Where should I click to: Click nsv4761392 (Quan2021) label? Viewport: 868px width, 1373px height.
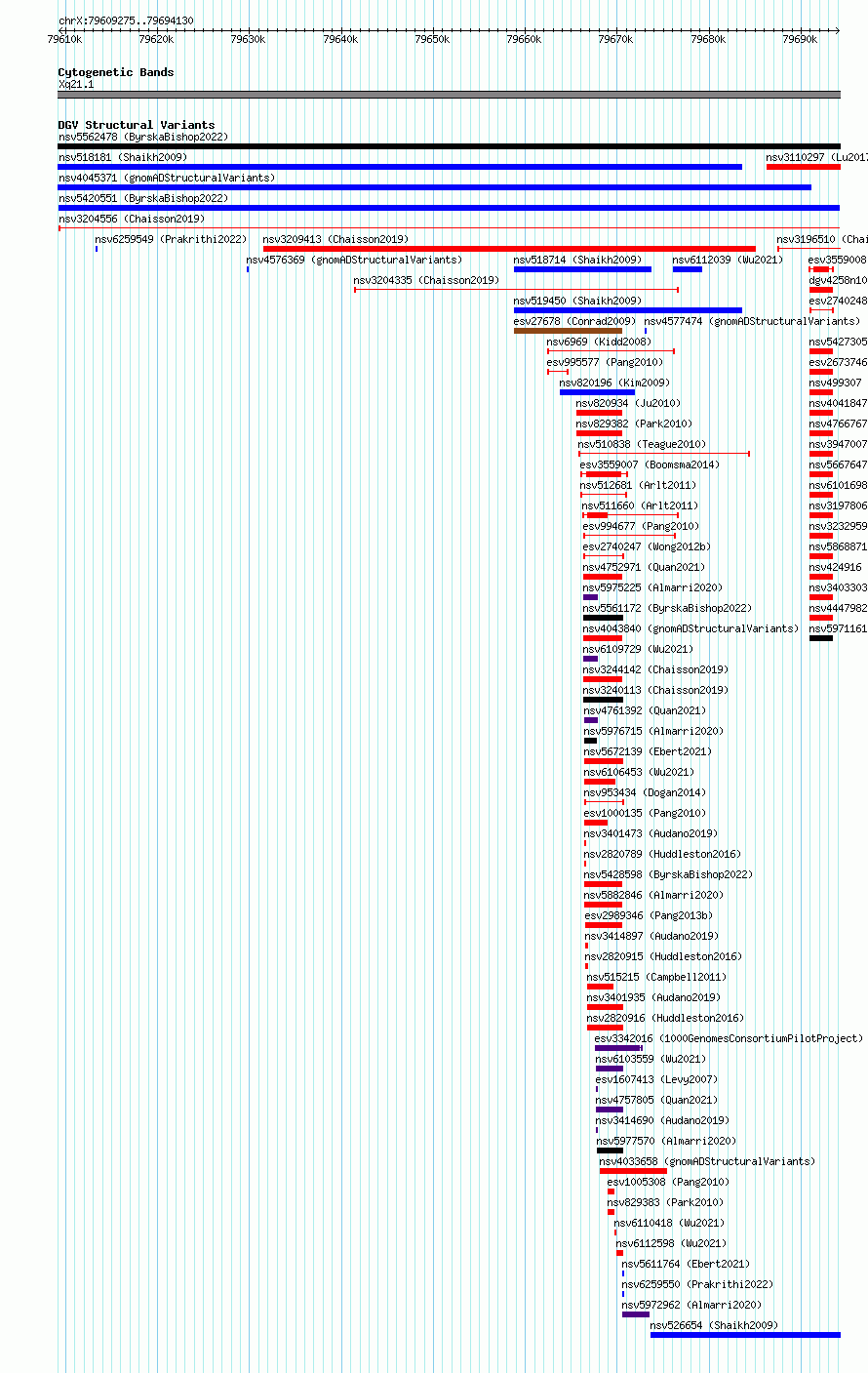[x=645, y=710]
